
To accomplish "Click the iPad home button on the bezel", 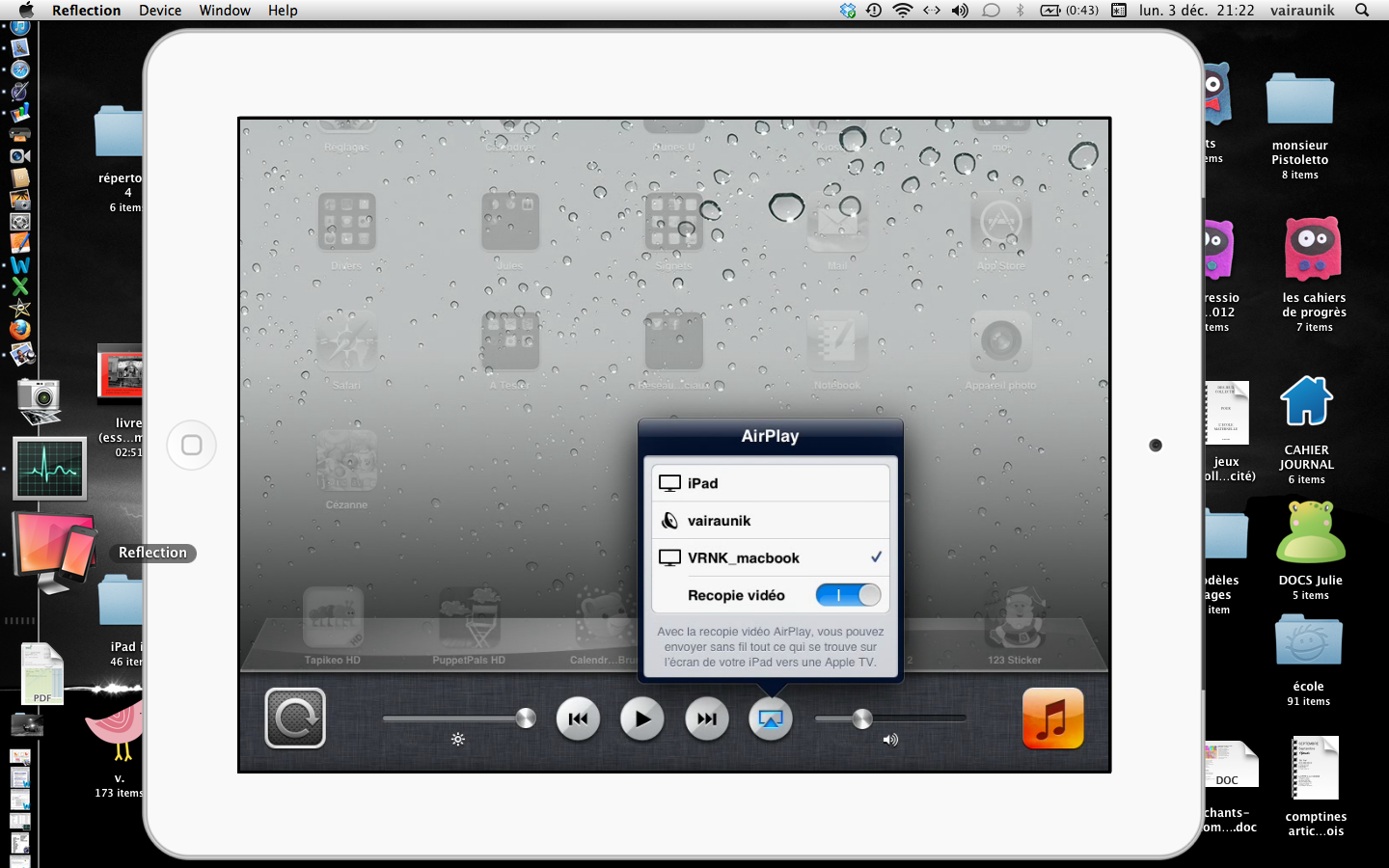I will (191, 445).
